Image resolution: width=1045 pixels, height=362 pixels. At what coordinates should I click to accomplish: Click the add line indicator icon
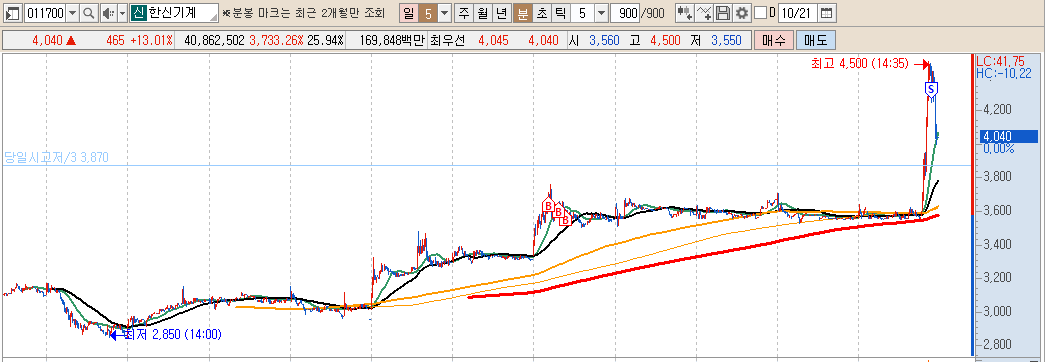coord(704,13)
